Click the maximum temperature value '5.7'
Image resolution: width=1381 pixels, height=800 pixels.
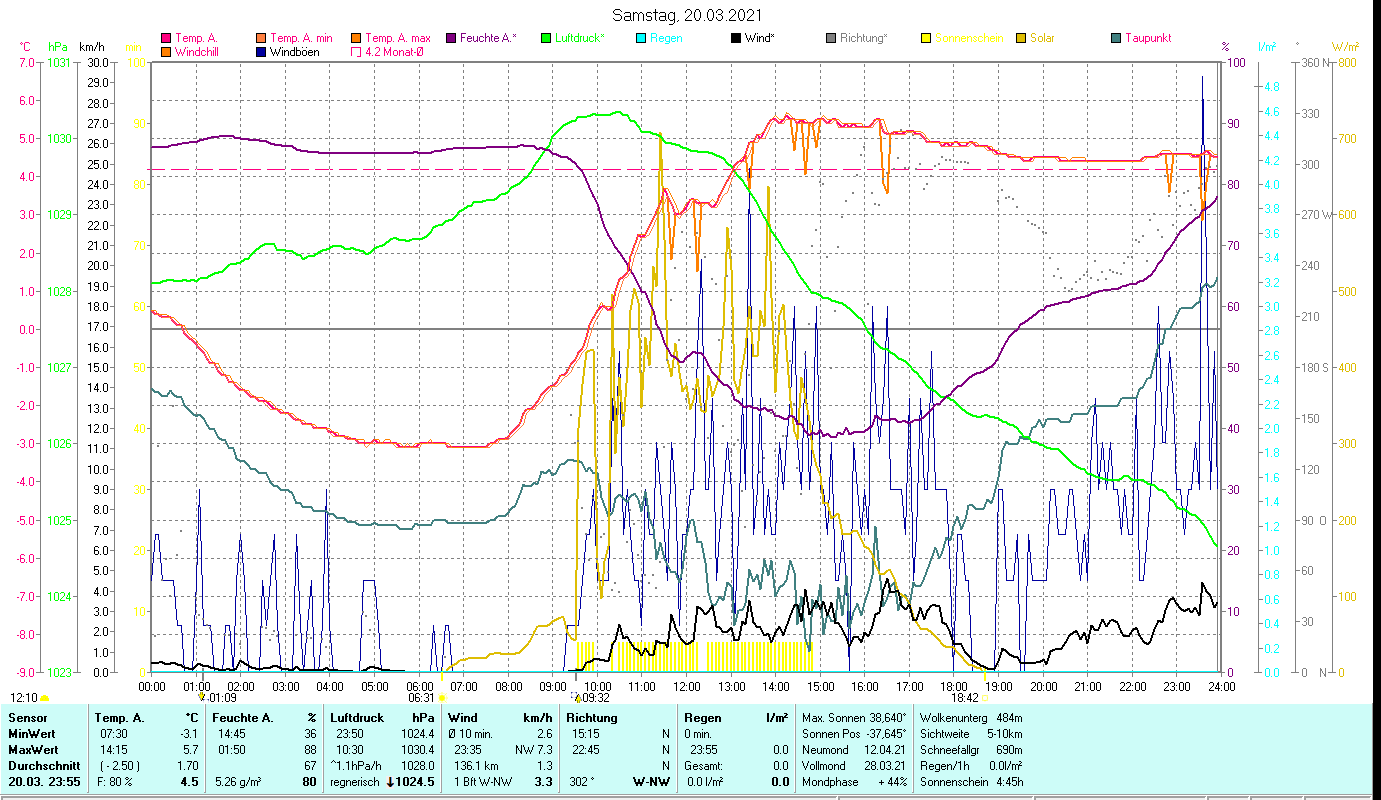[x=193, y=750]
